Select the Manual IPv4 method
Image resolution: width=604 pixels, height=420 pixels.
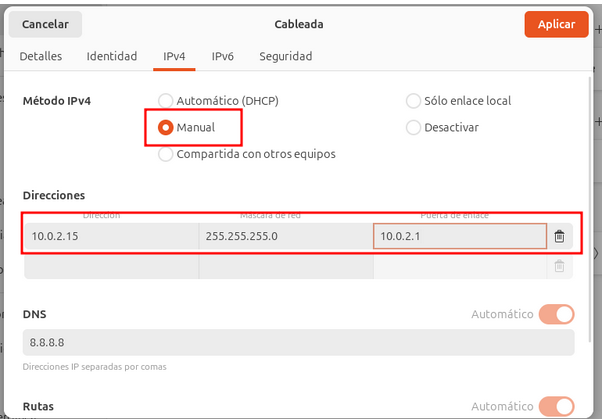pos(166,128)
